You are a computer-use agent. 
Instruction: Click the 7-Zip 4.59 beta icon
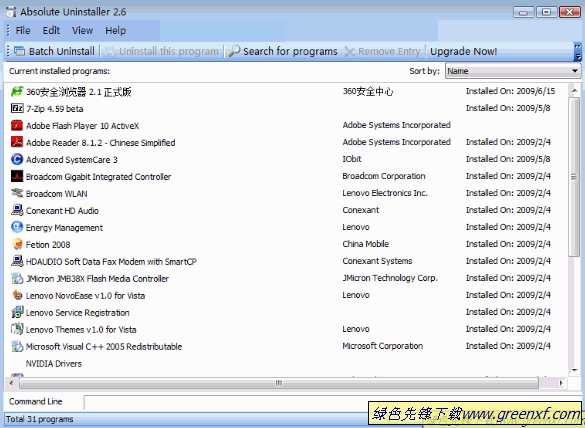click(17, 109)
